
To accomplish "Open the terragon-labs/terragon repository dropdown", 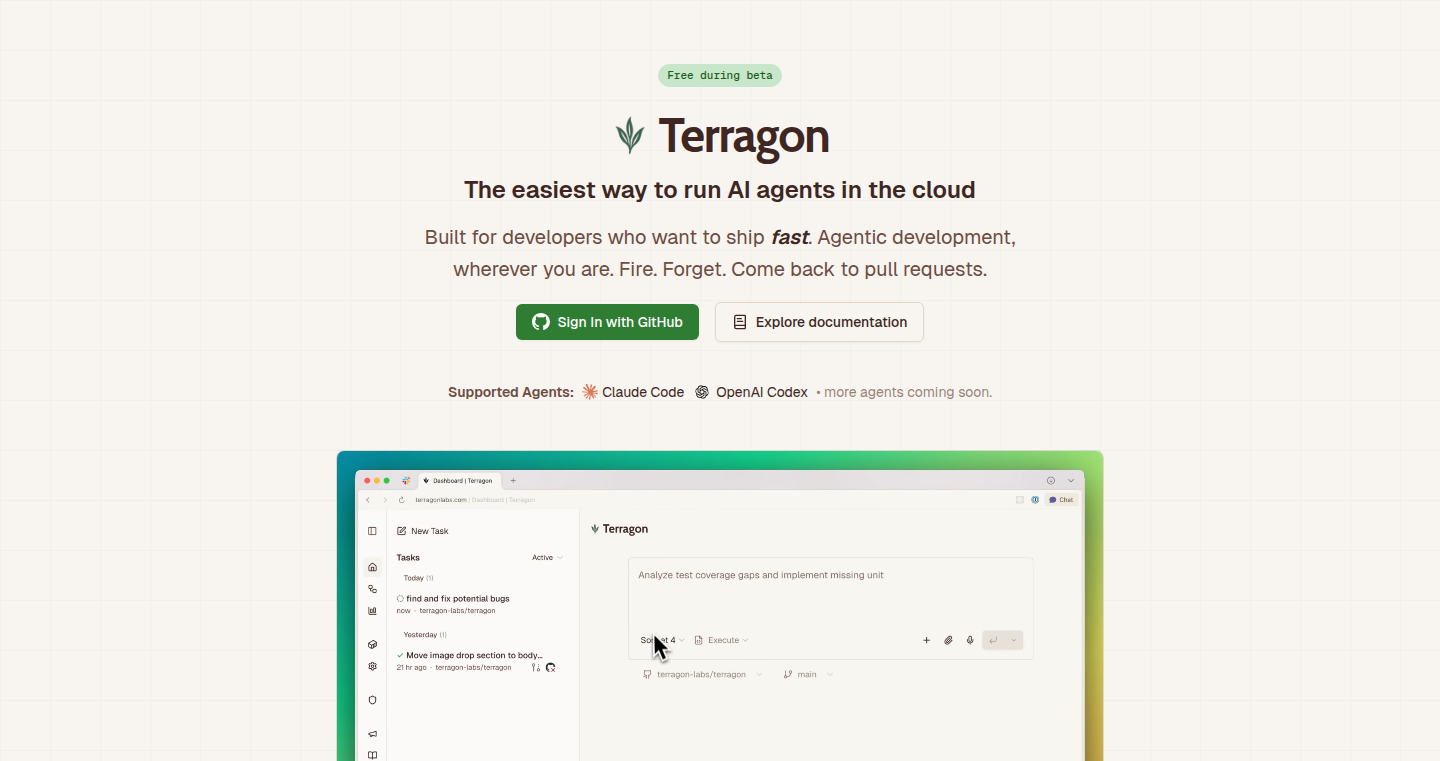I will 702,674.
